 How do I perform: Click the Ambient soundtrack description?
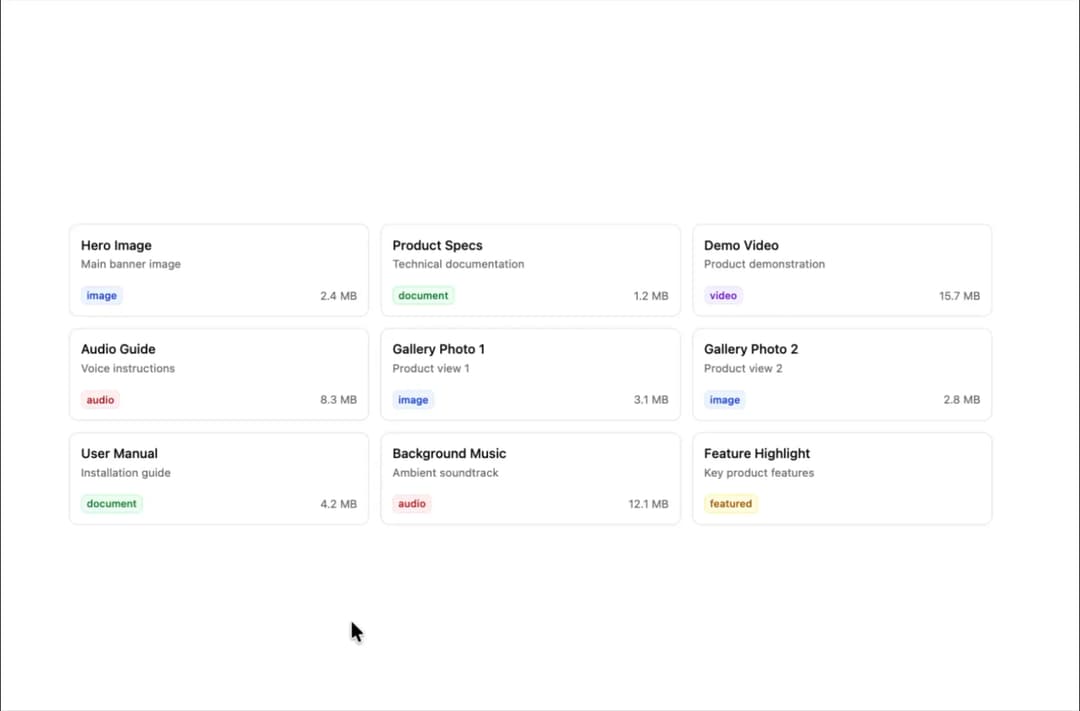[x=446, y=473]
